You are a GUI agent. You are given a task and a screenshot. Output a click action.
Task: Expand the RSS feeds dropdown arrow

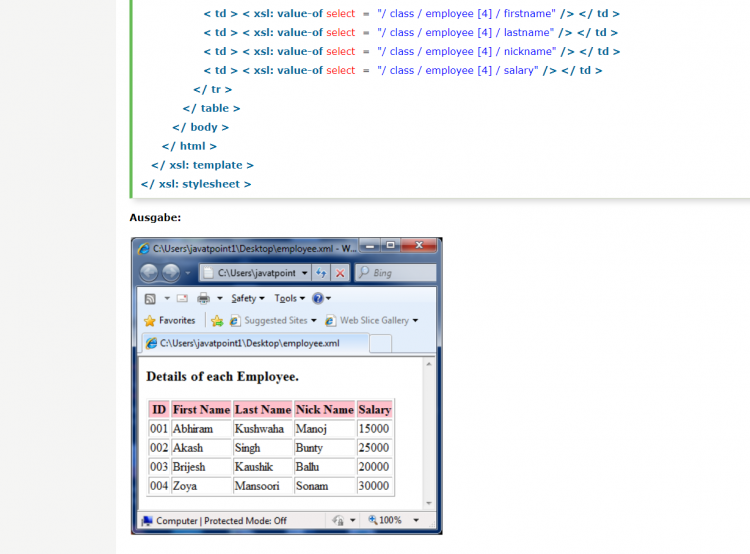(x=167, y=298)
